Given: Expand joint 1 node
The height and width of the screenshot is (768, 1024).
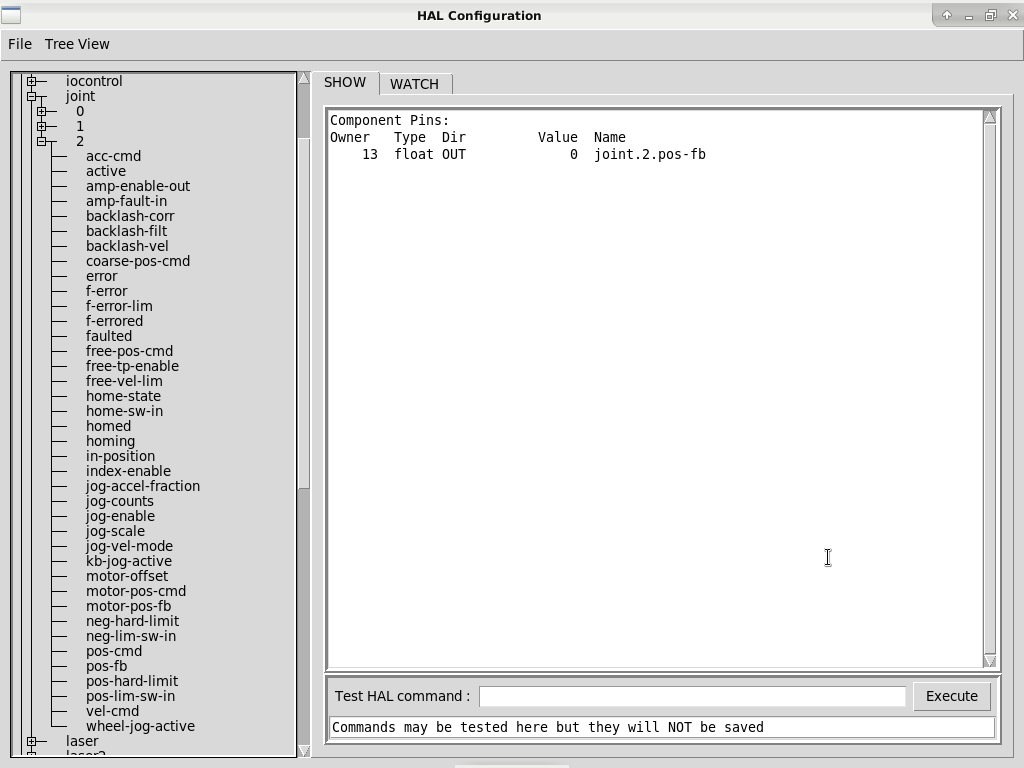Looking at the screenshot, I should [x=42, y=126].
